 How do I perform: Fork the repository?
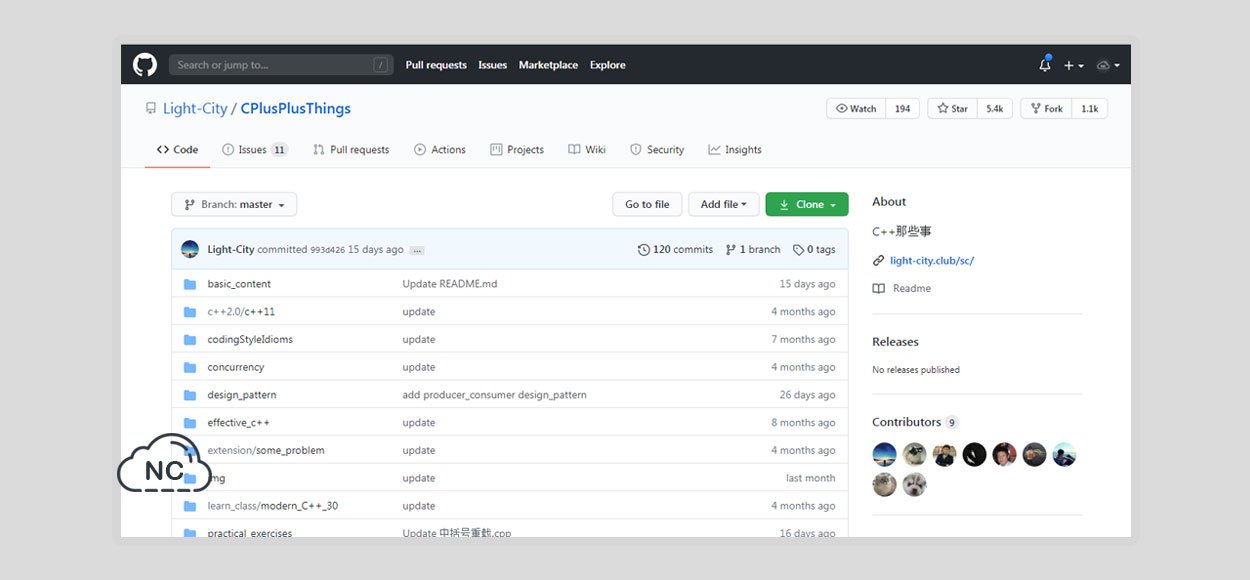point(1046,109)
